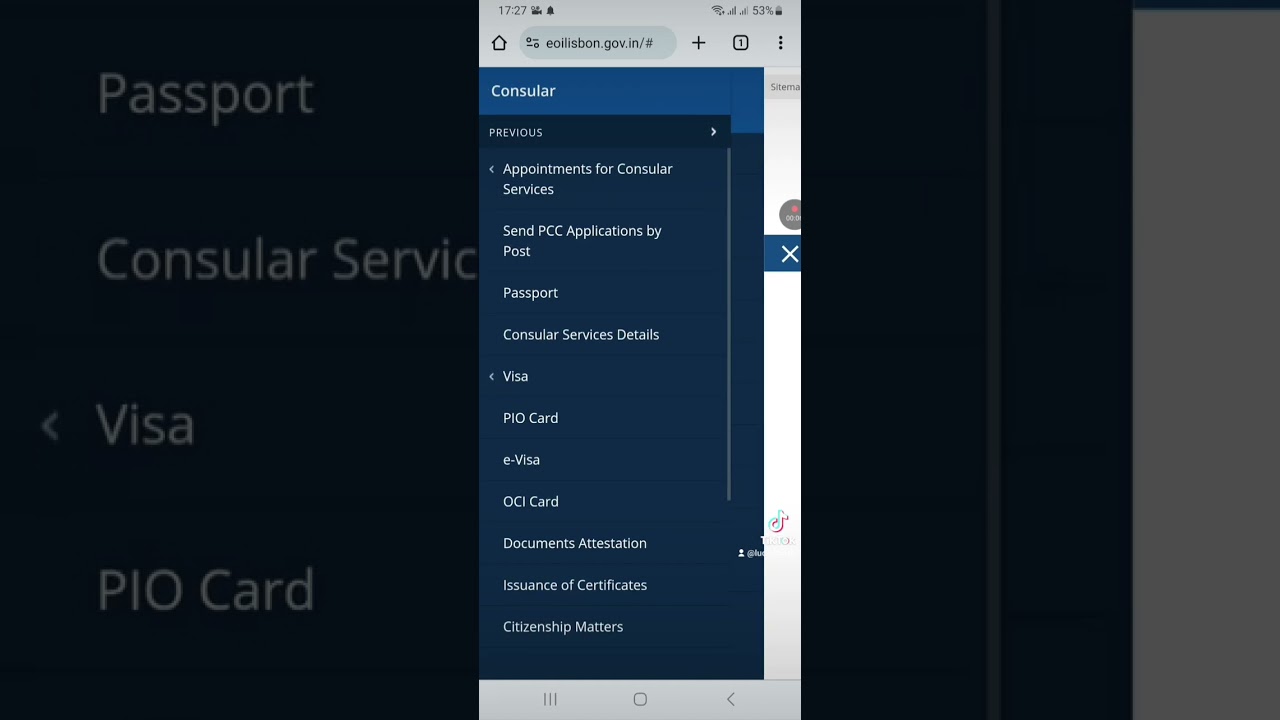Close the side menu with X
Viewport: 1280px width, 720px height.
pos(789,254)
